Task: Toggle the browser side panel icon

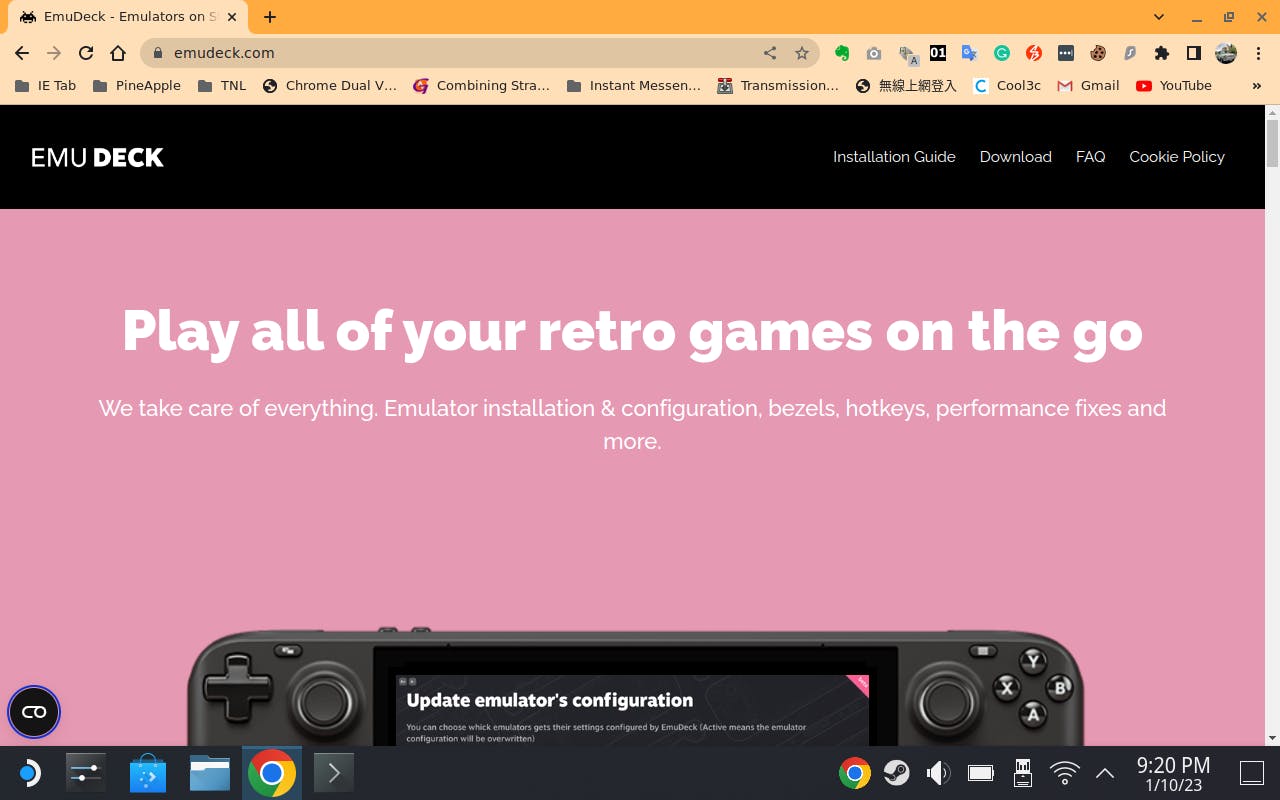Action: 1193,53
